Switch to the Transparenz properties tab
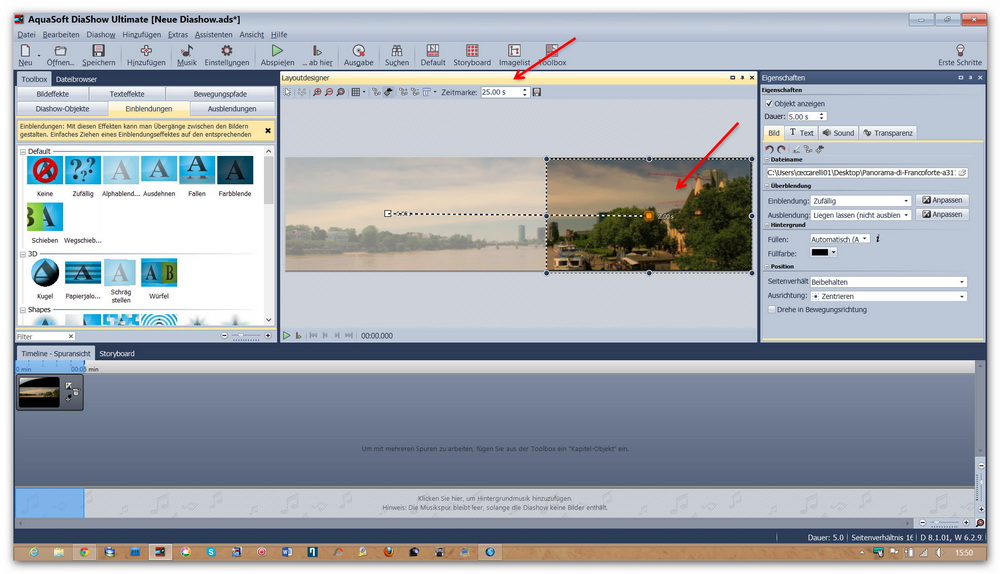 point(888,133)
